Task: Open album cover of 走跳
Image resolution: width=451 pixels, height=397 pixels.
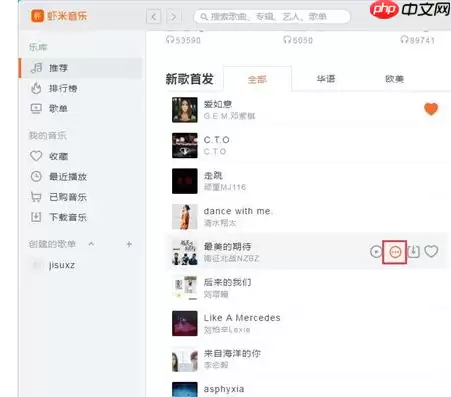Action: coord(185,181)
